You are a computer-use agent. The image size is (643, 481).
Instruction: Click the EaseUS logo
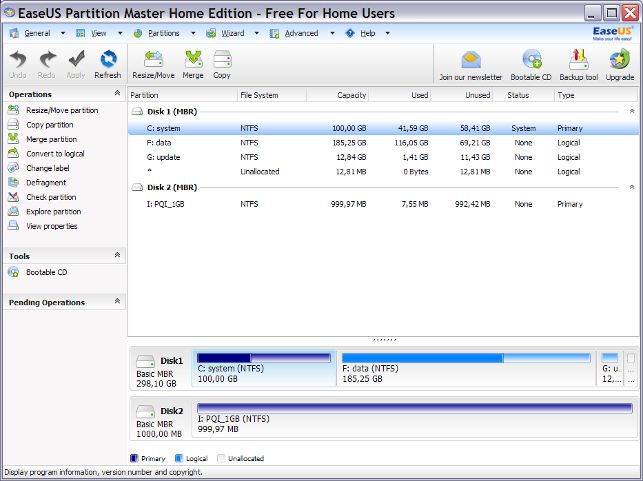click(612, 33)
